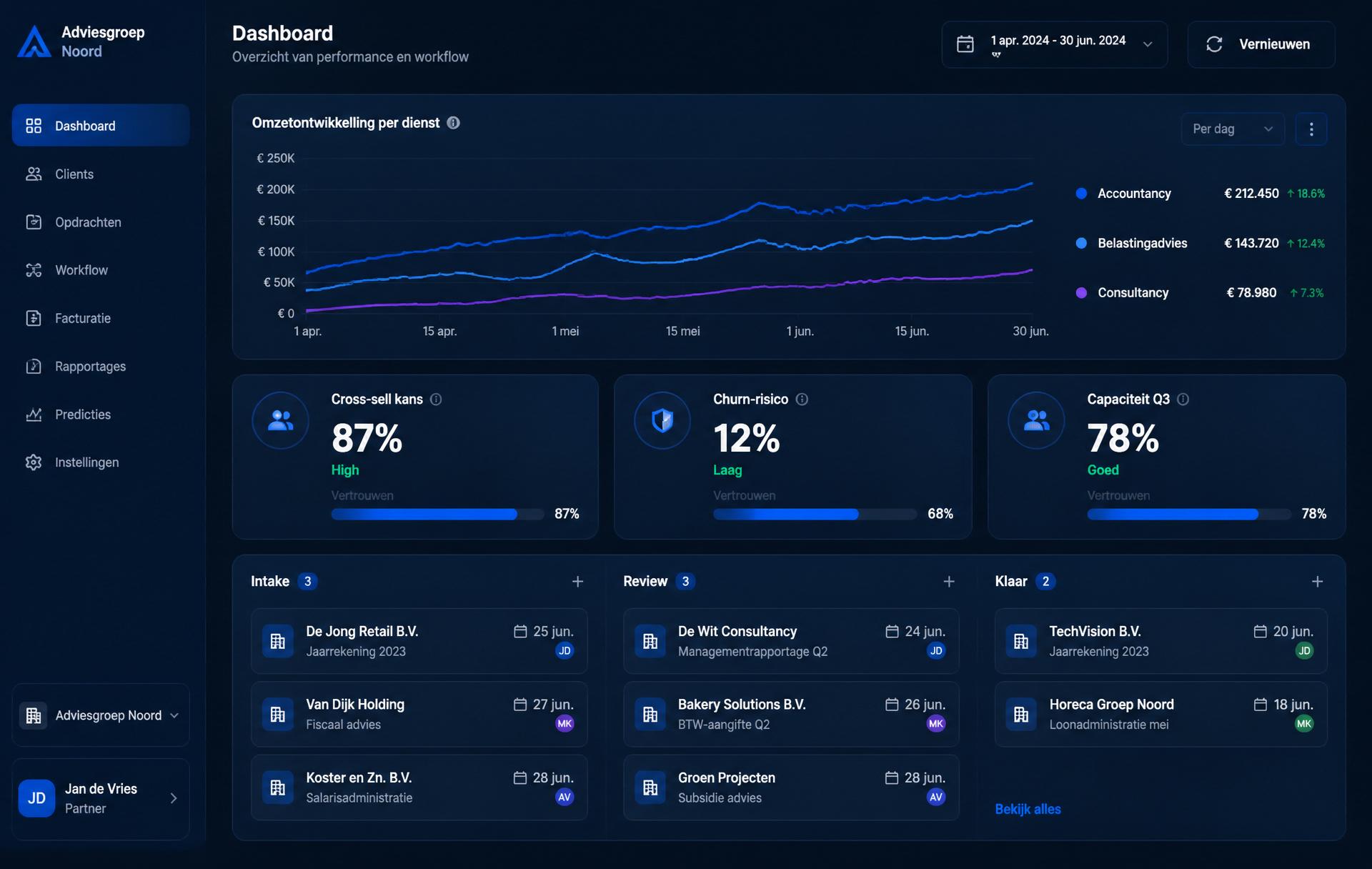Click the Cross-sell kans people icon

click(280, 420)
